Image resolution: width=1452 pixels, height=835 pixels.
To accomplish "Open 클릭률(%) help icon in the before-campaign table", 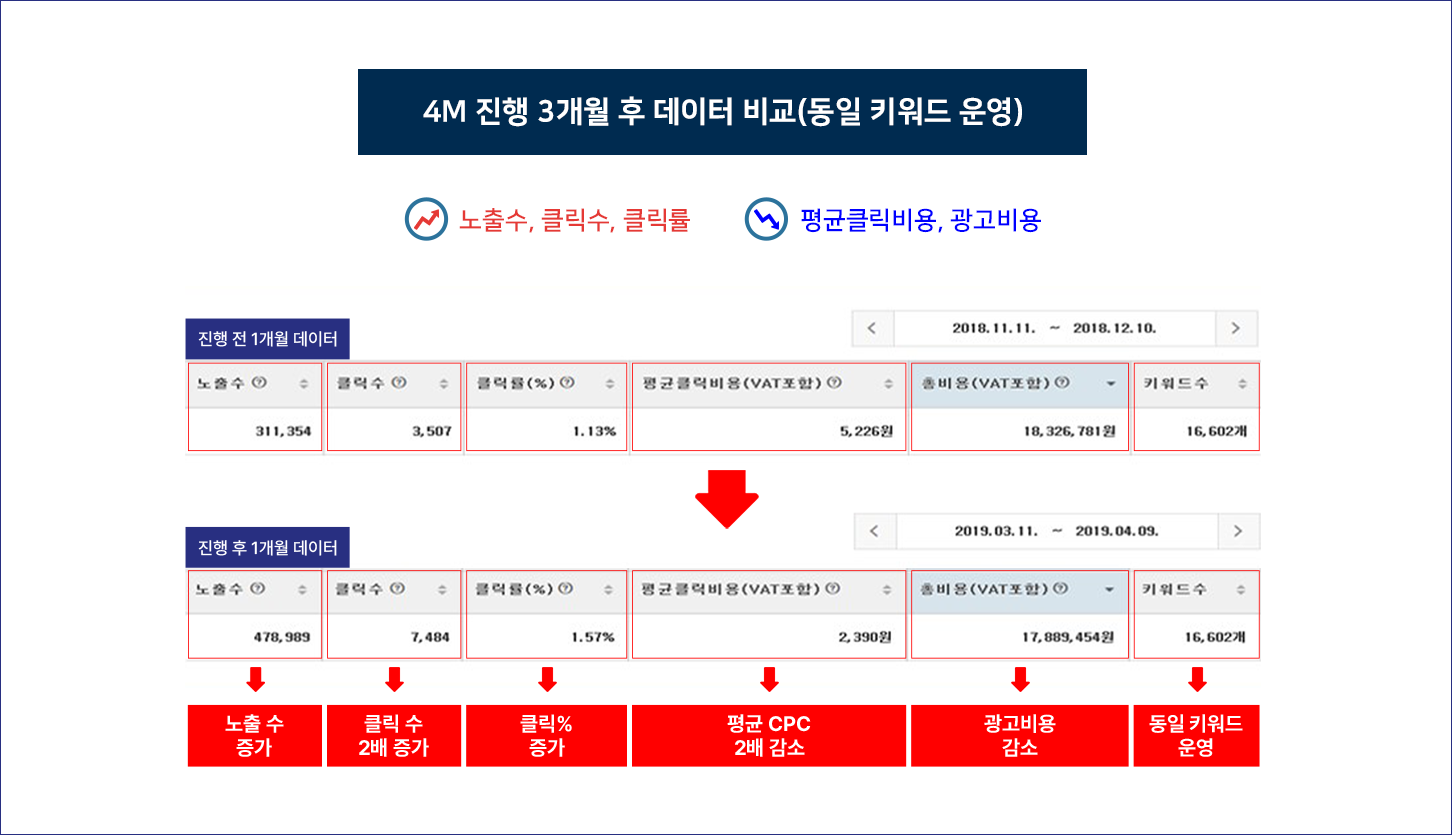I will [567, 383].
